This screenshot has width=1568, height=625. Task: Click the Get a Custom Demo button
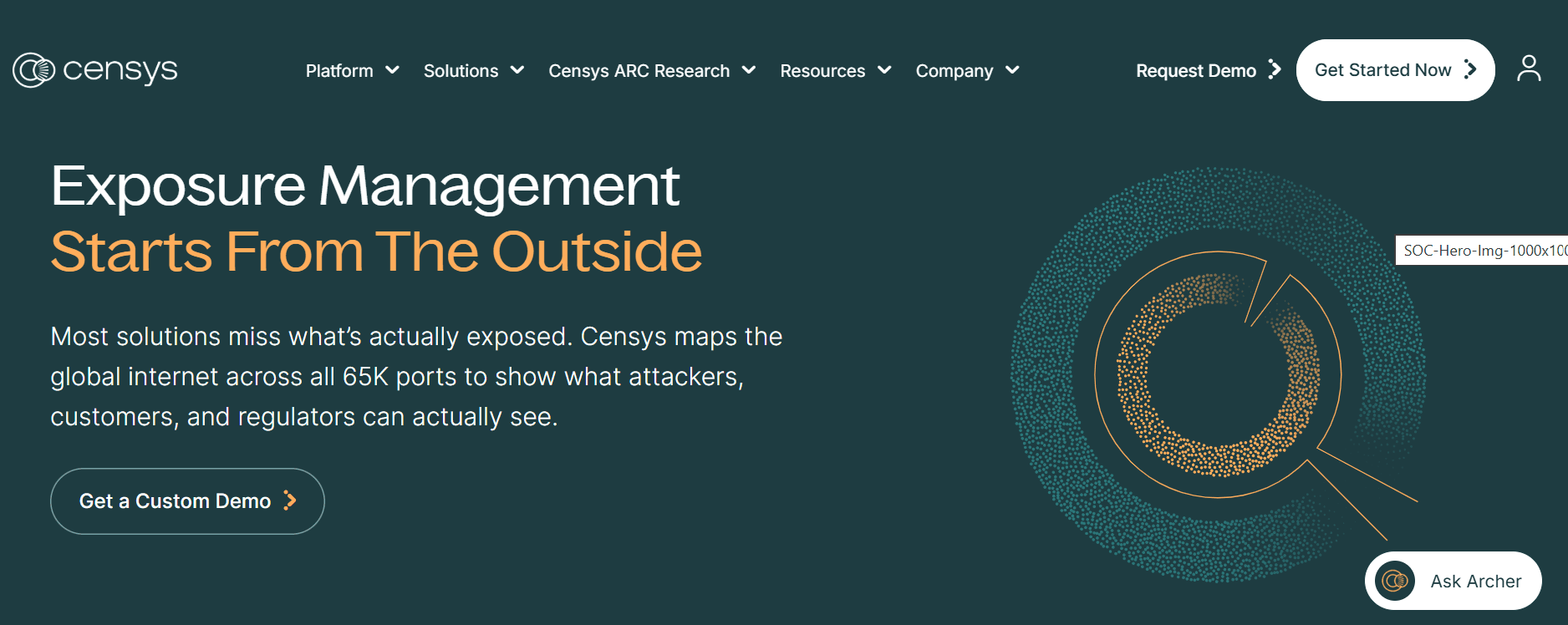(x=187, y=501)
